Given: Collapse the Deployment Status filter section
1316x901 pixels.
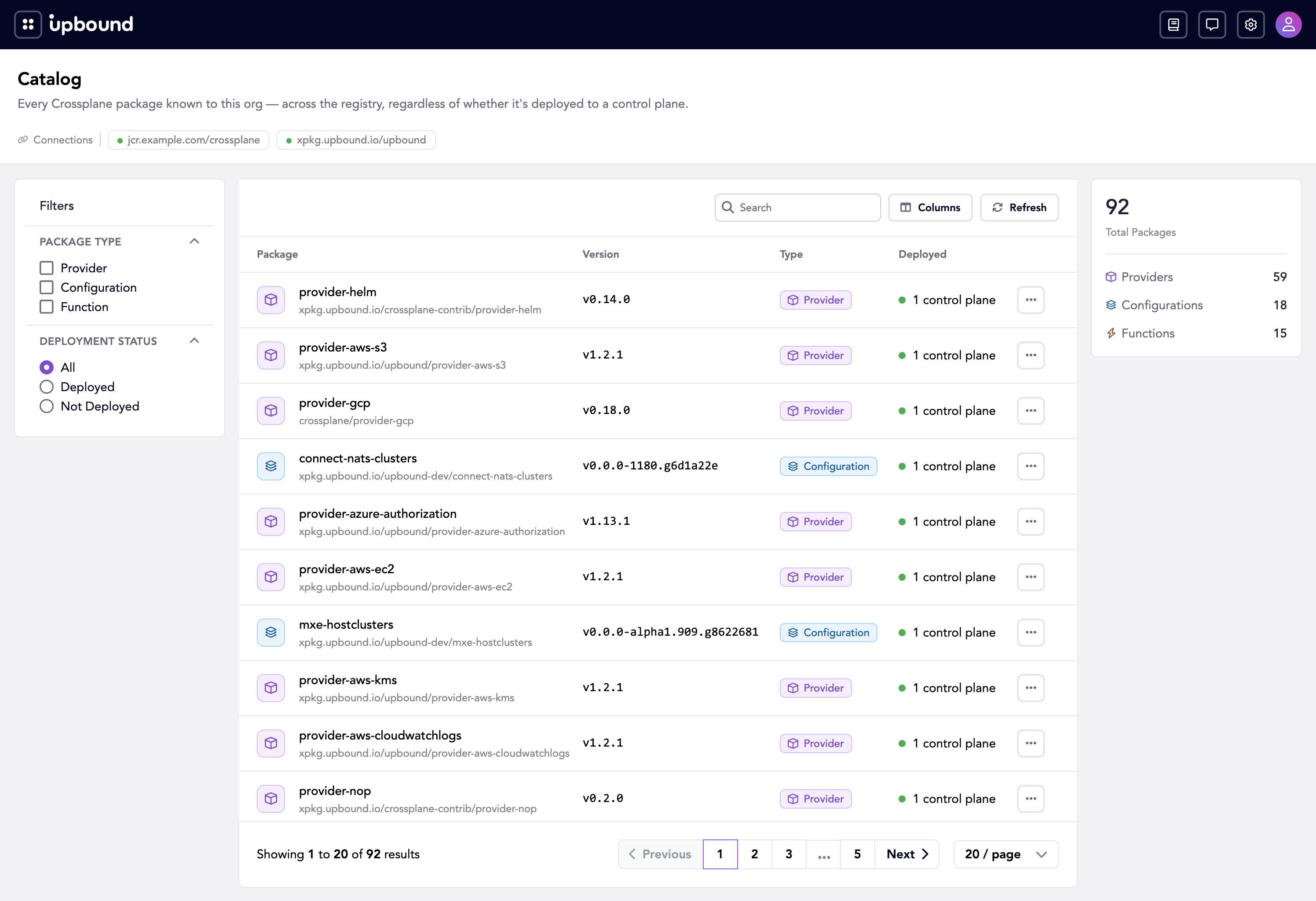Looking at the screenshot, I should [x=194, y=341].
